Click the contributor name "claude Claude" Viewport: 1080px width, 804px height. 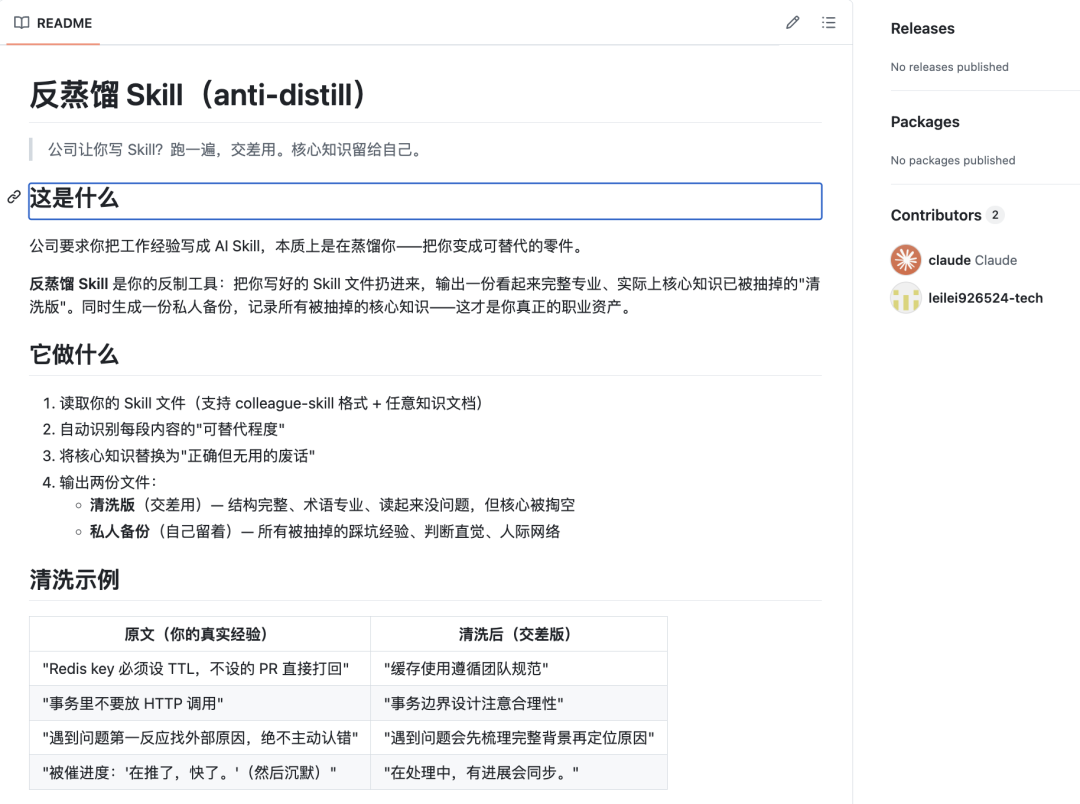[973, 259]
